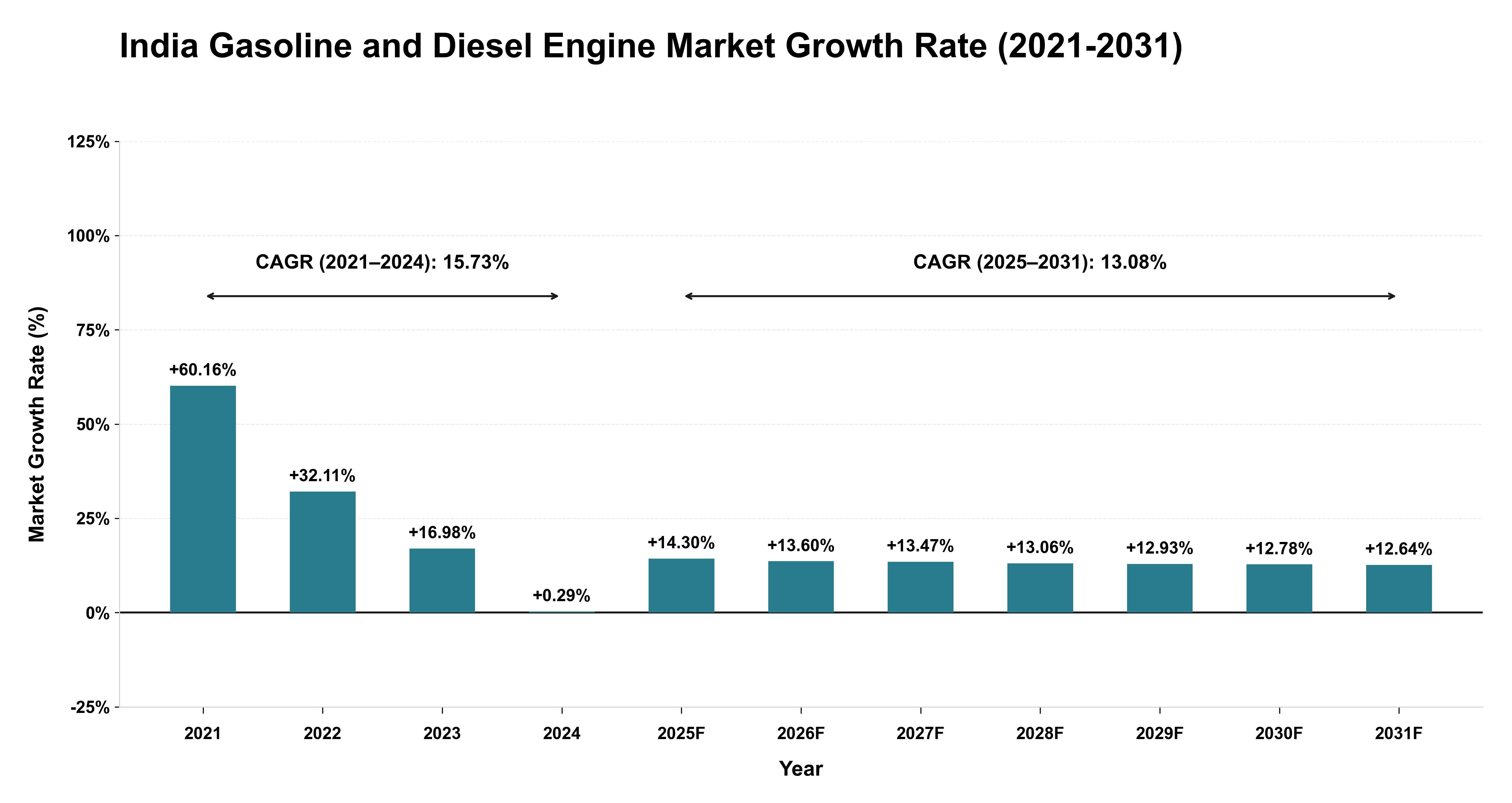Click the 0% y-axis tick label
Screen dimensions: 1512x803
[98, 613]
